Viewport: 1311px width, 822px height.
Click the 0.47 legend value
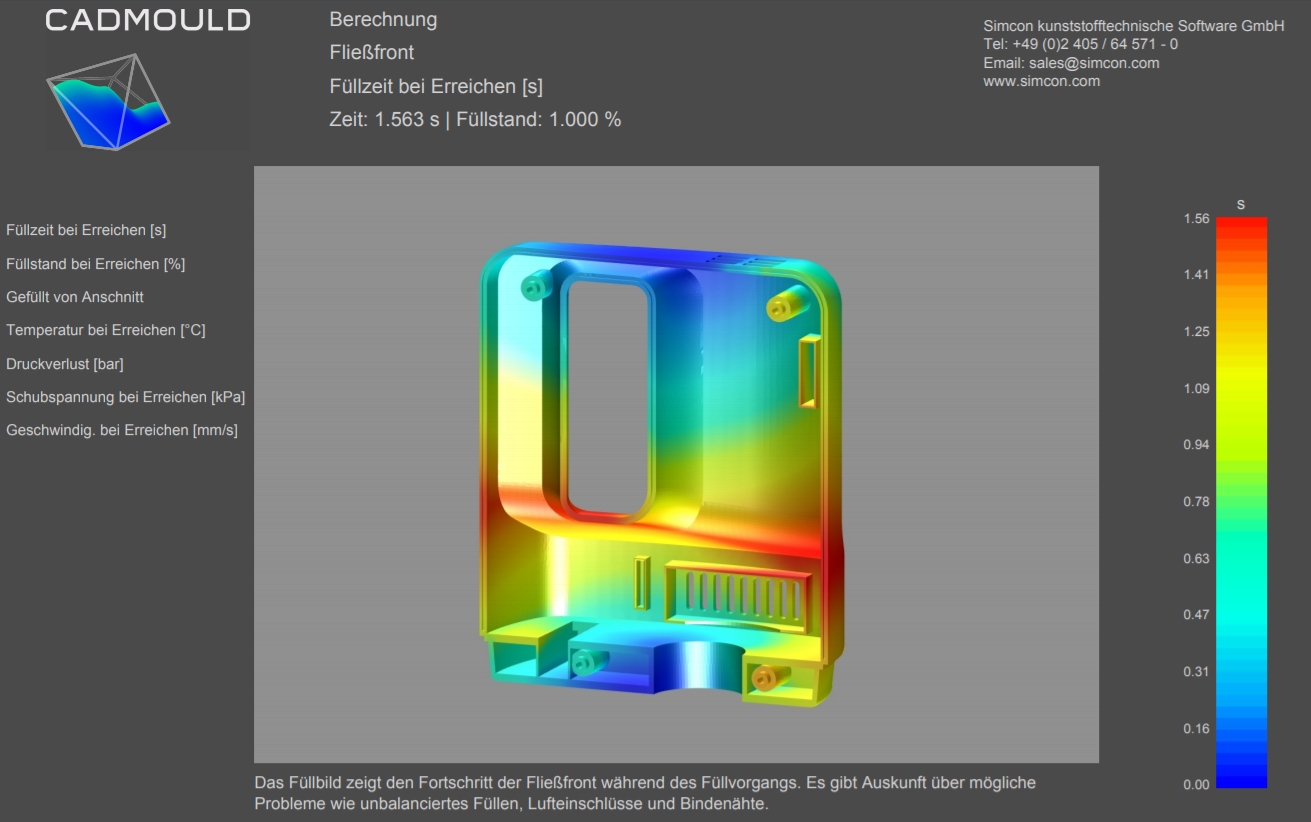coord(1196,614)
